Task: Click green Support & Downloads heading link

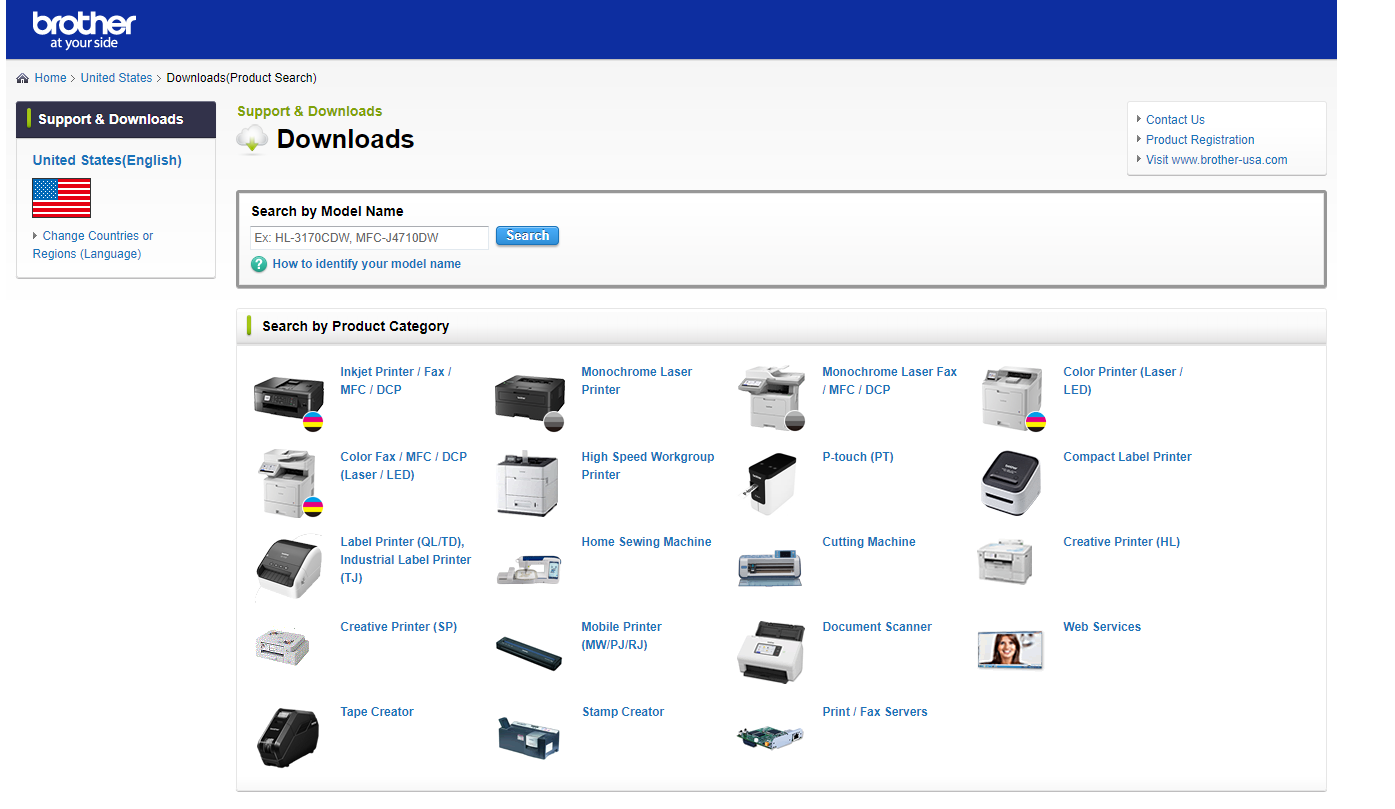Action: point(310,111)
